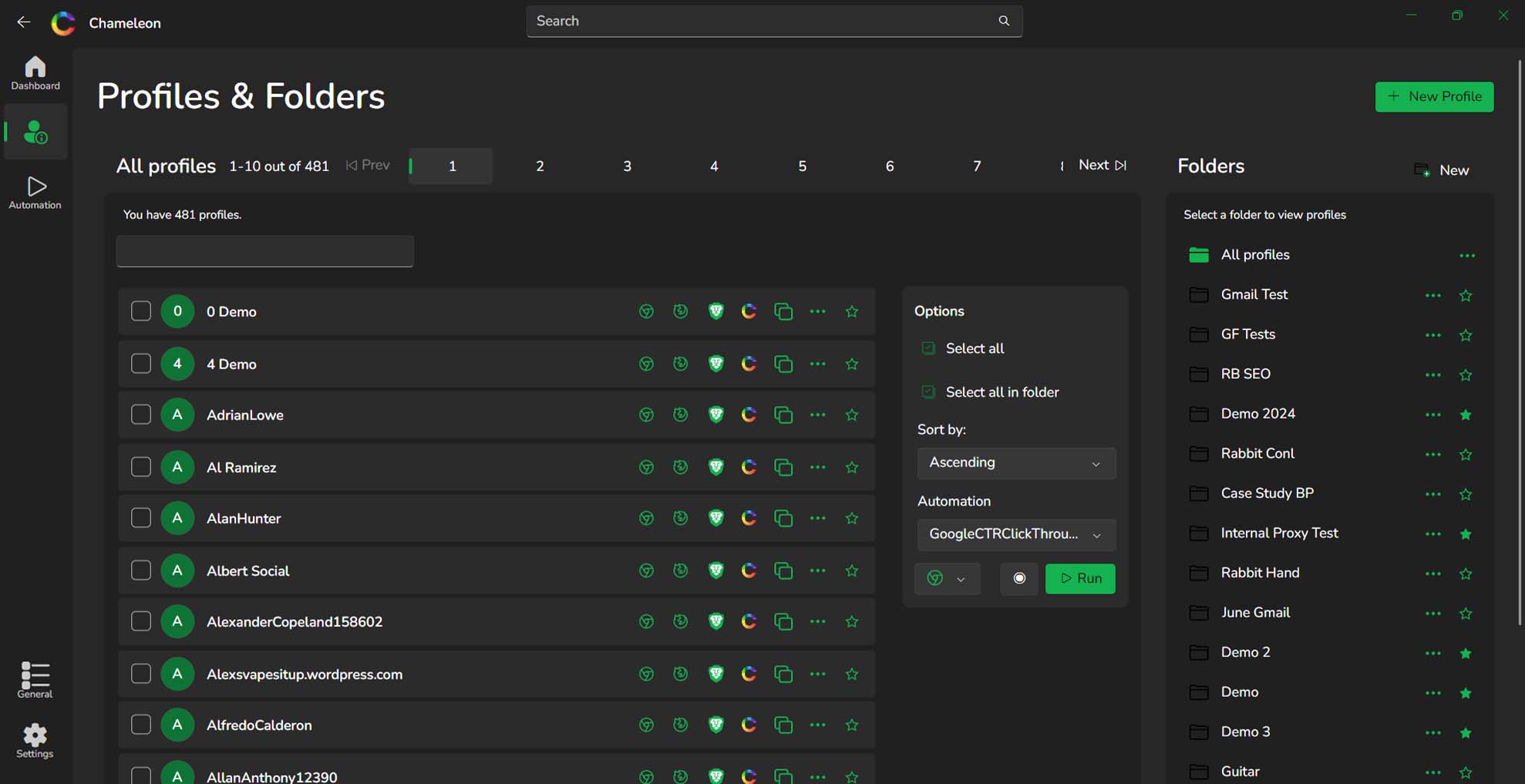Viewport: 1525px width, 784px height.
Task: Launch AlexanderCopeland158602 in Chrome
Action: 646,621
